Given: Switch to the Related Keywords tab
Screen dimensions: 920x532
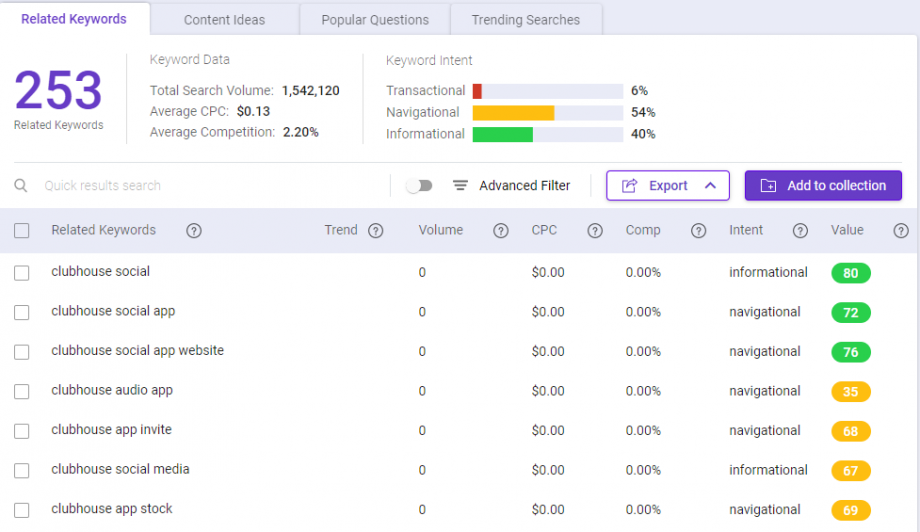Looking at the screenshot, I should pyautogui.click(x=74, y=19).
